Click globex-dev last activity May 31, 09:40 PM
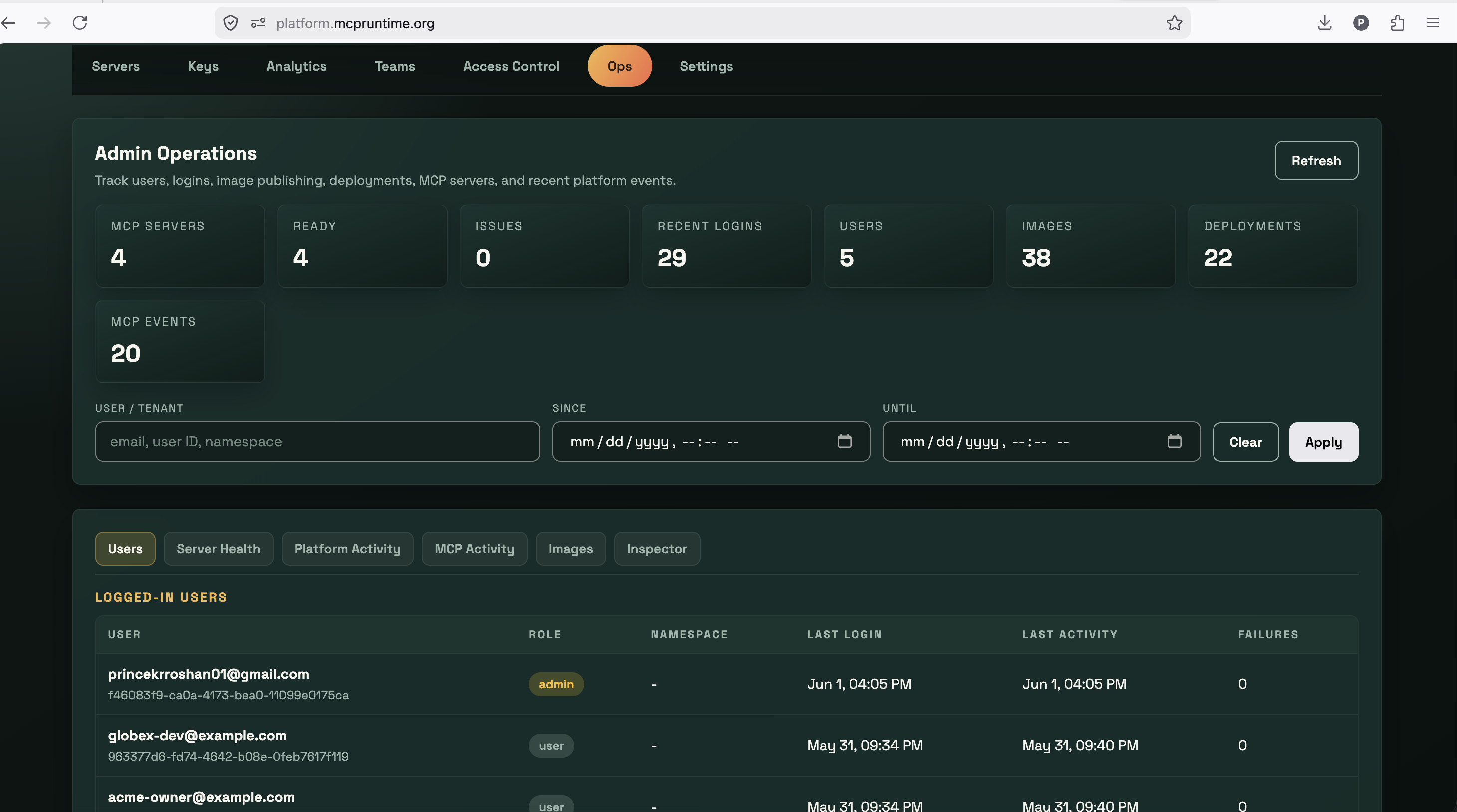This screenshot has height=812, width=1457. pyautogui.click(x=1080, y=745)
